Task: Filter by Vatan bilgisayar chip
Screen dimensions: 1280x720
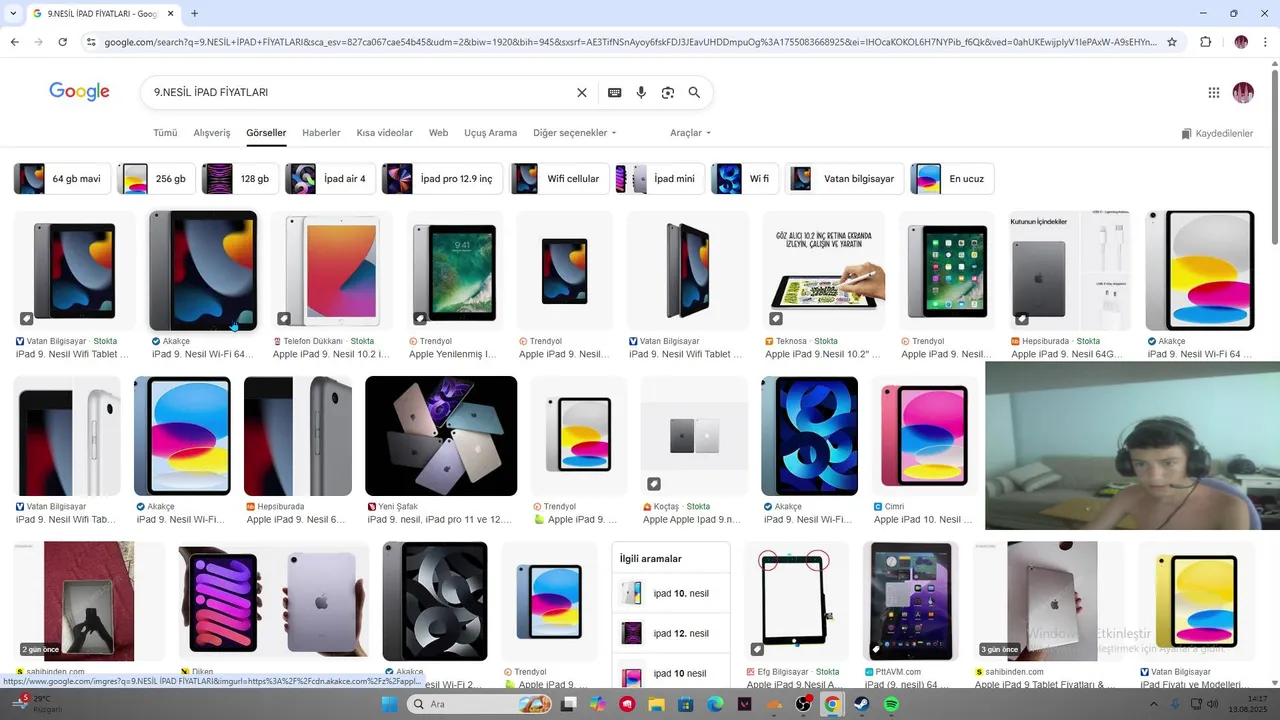Action: coord(845,179)
